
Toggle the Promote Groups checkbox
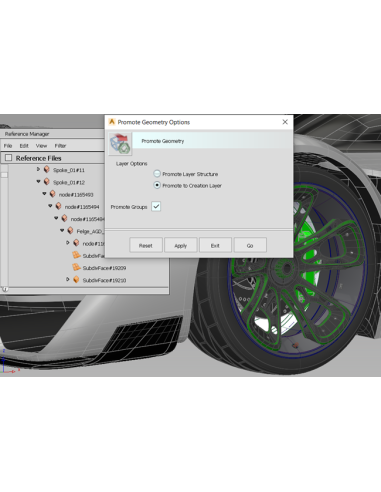tap(156, 207)
